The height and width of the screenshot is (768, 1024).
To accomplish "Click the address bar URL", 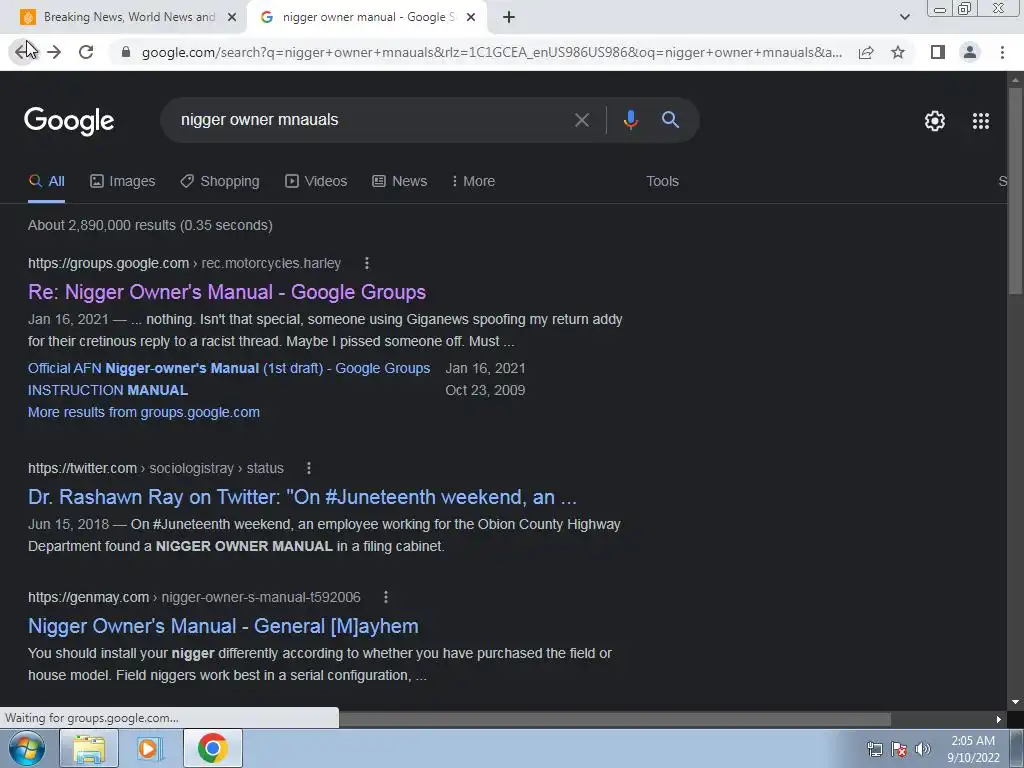I will 491,52.
